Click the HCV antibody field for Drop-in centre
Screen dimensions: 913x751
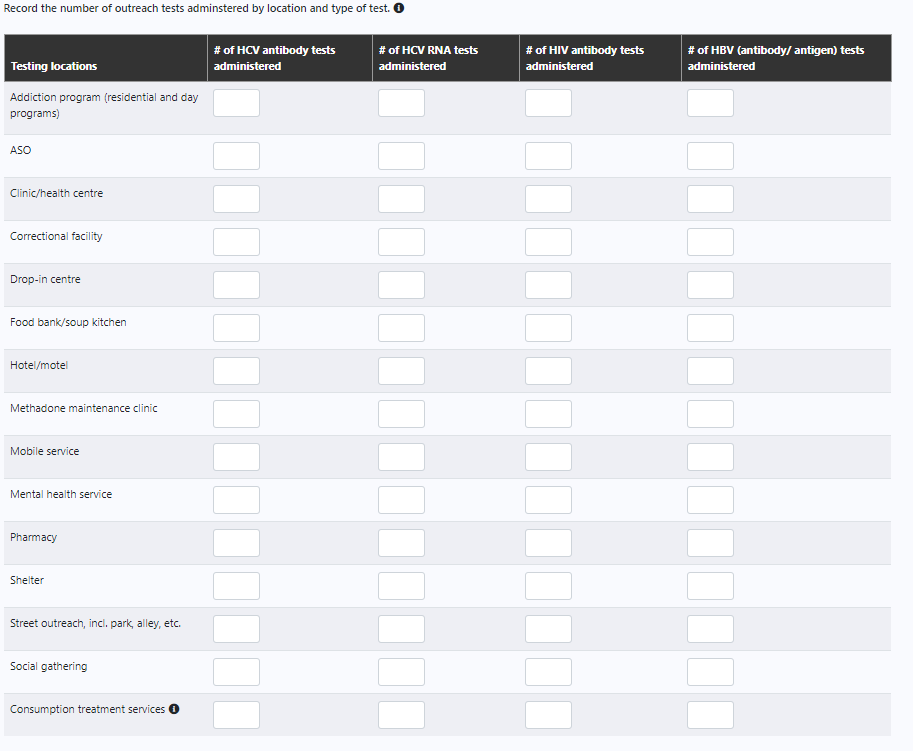(236, 284)
